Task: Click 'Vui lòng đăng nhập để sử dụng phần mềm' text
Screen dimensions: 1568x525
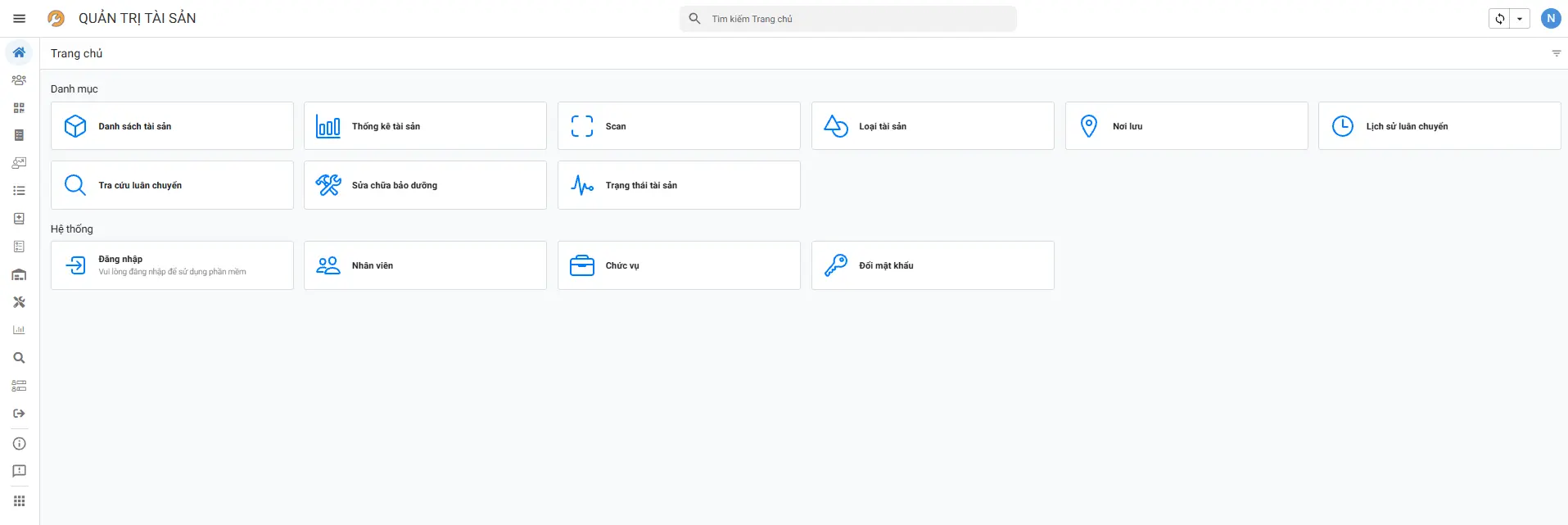Action: (172, 272)
